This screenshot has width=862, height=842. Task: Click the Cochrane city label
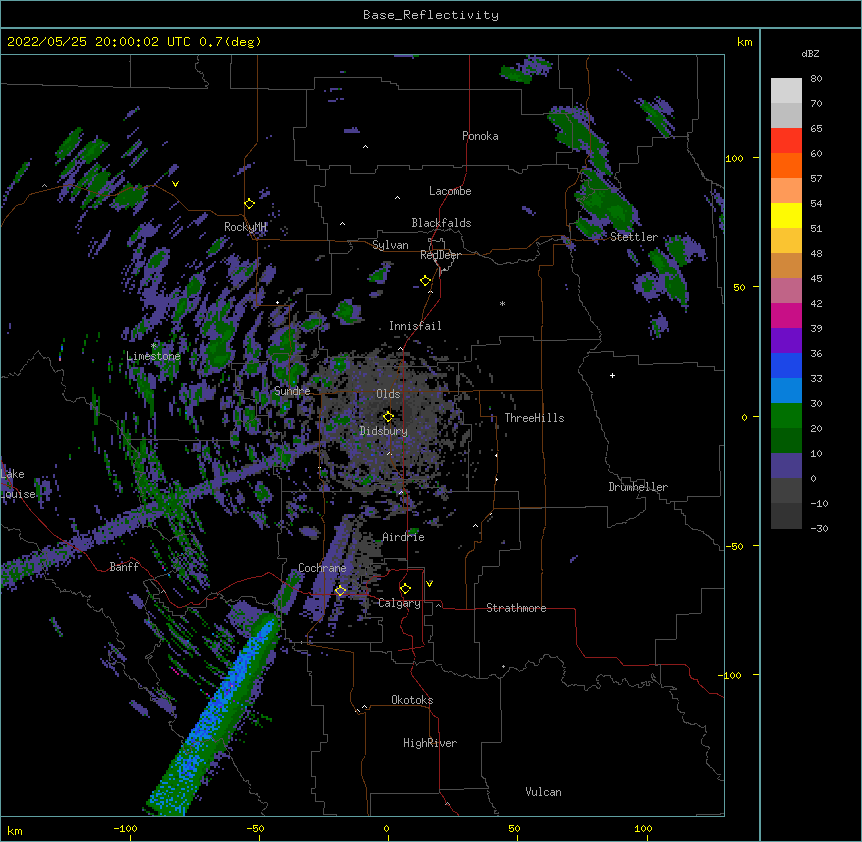coord(322,568)
